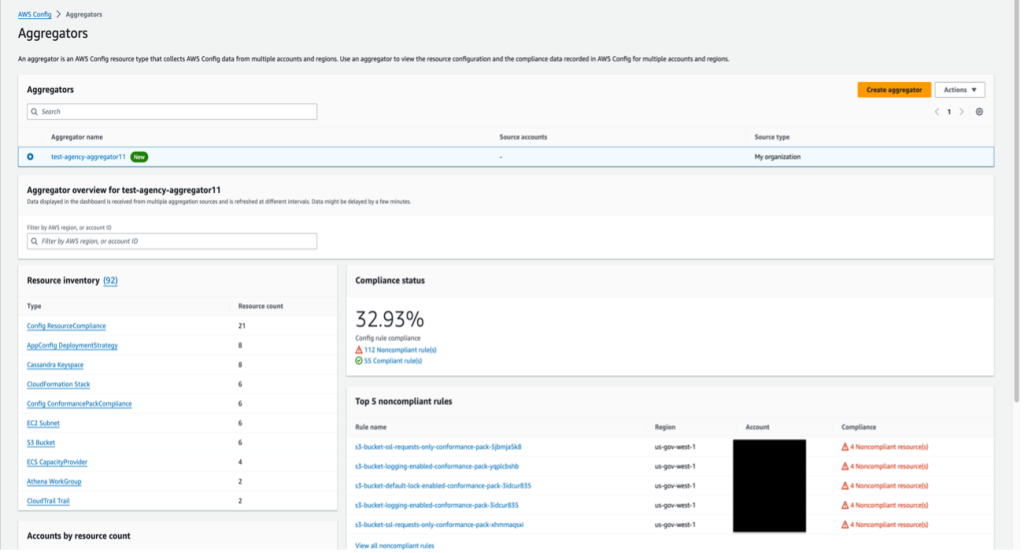Click the green check icon beside 55 Compliant rule(s)
Viewport: 1024px width, 553px height.
359,360
